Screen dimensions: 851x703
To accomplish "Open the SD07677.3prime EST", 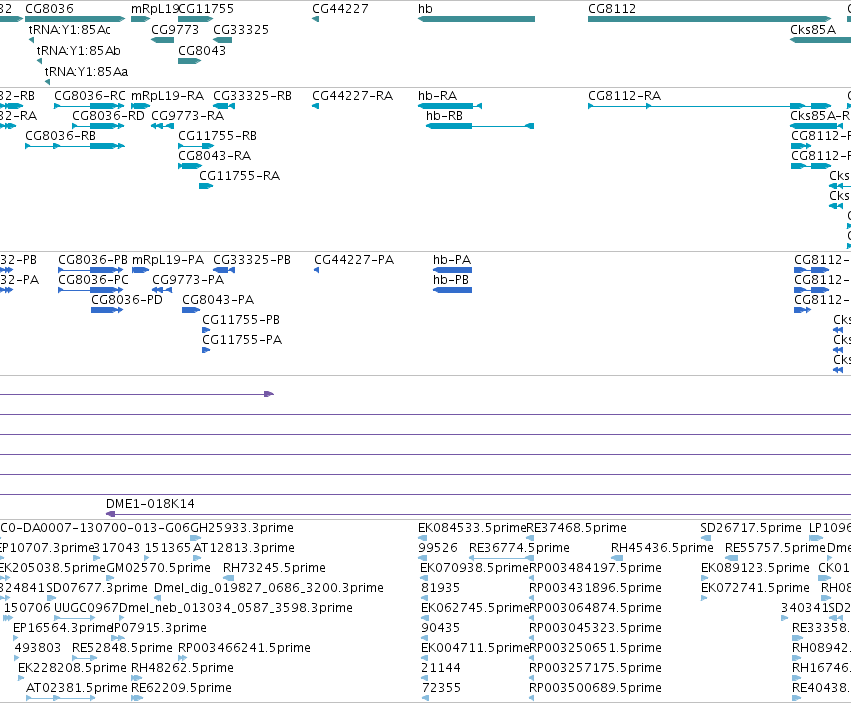I will point(51,598).
